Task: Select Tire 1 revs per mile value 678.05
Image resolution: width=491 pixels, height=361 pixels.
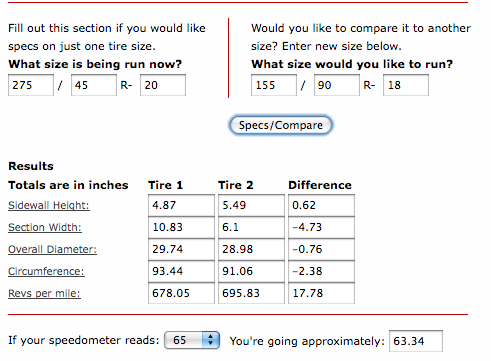Action: click(181, 293)
